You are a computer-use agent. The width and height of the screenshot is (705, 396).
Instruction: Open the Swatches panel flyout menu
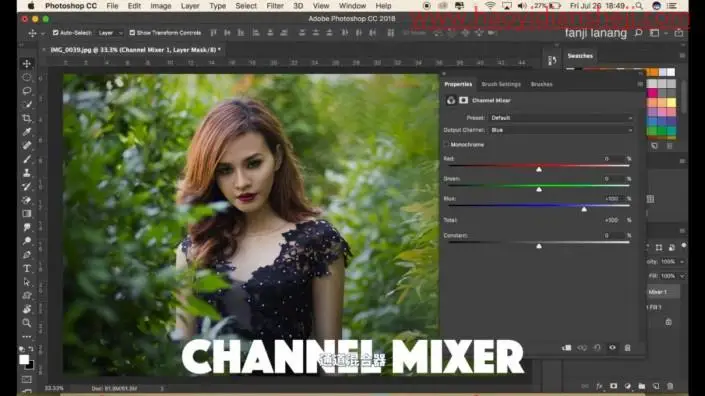point(683,56)
